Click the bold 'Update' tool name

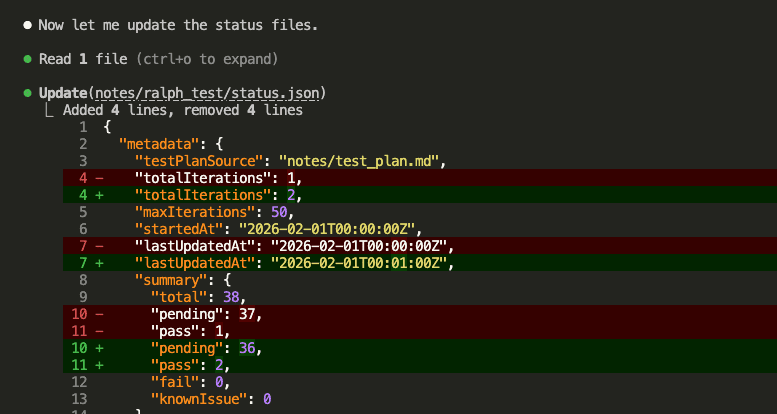(63, 93)
